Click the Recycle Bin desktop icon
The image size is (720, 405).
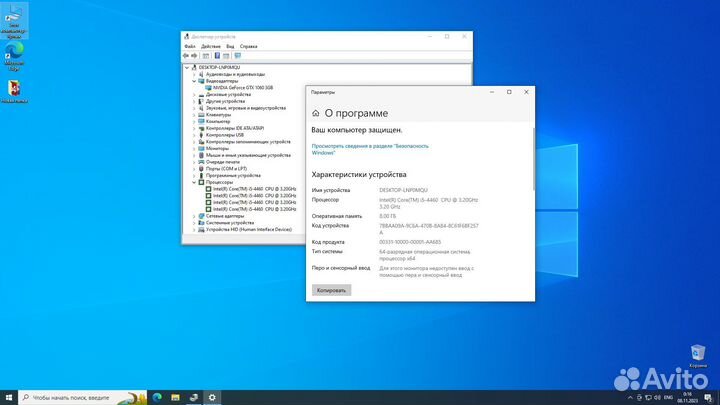pos(697,353)
